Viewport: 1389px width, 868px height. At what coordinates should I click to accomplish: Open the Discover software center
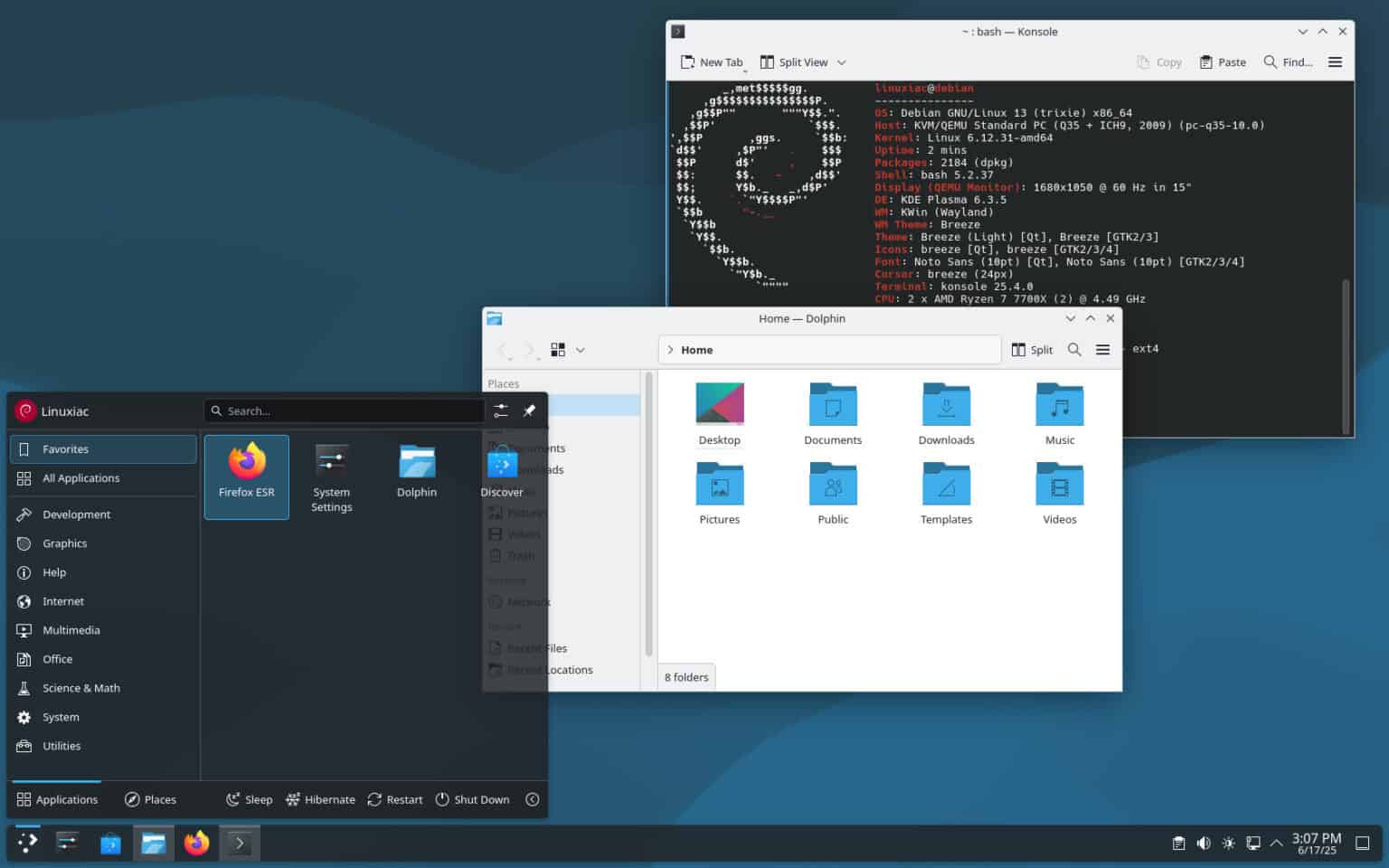point(502,466)
